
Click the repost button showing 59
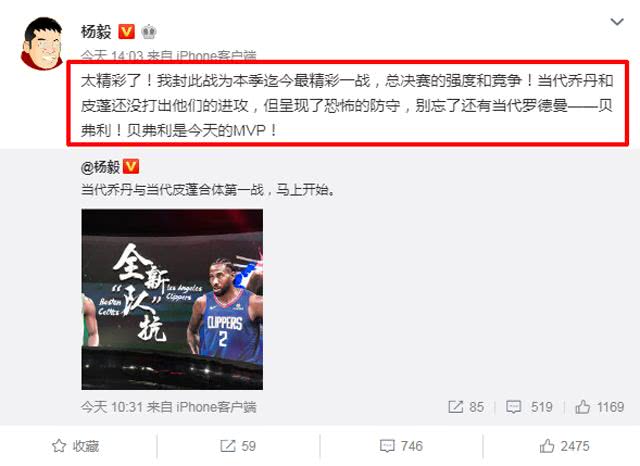(x=238, y=446)
